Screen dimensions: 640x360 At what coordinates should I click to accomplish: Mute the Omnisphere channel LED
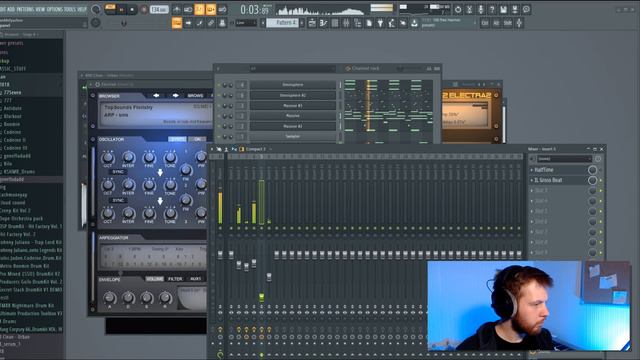click(x=219, y=85)
